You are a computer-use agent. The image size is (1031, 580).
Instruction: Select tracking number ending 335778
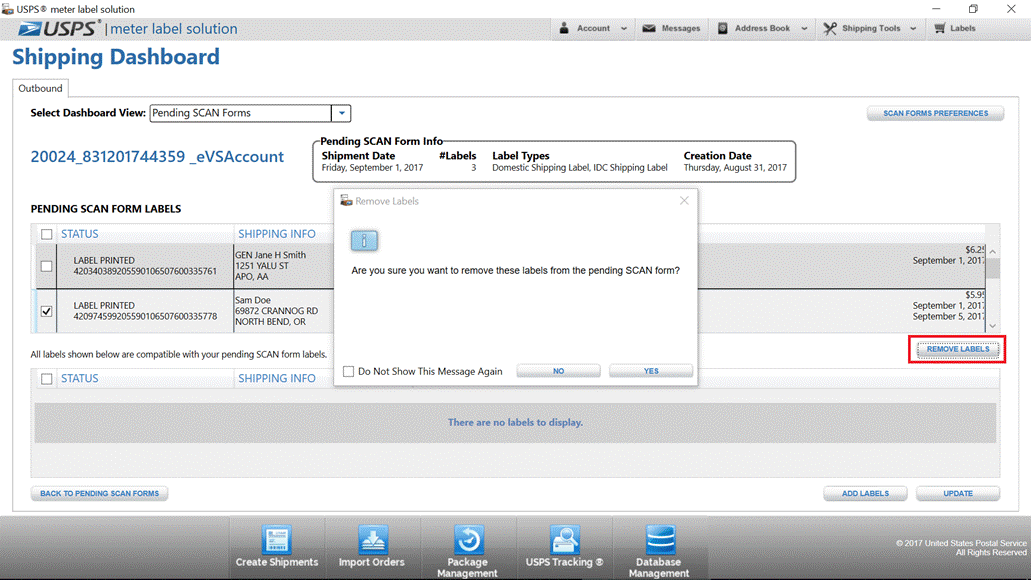point(145,316)
